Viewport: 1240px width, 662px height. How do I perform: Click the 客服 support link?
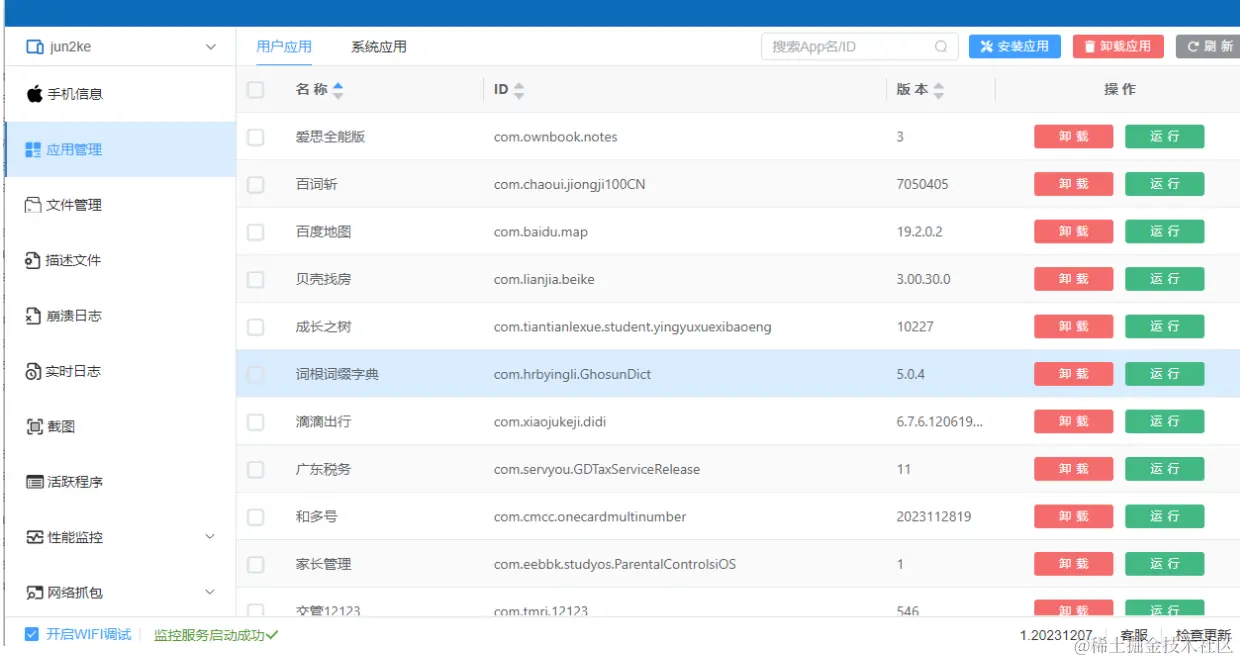[x=1134, y=635]
